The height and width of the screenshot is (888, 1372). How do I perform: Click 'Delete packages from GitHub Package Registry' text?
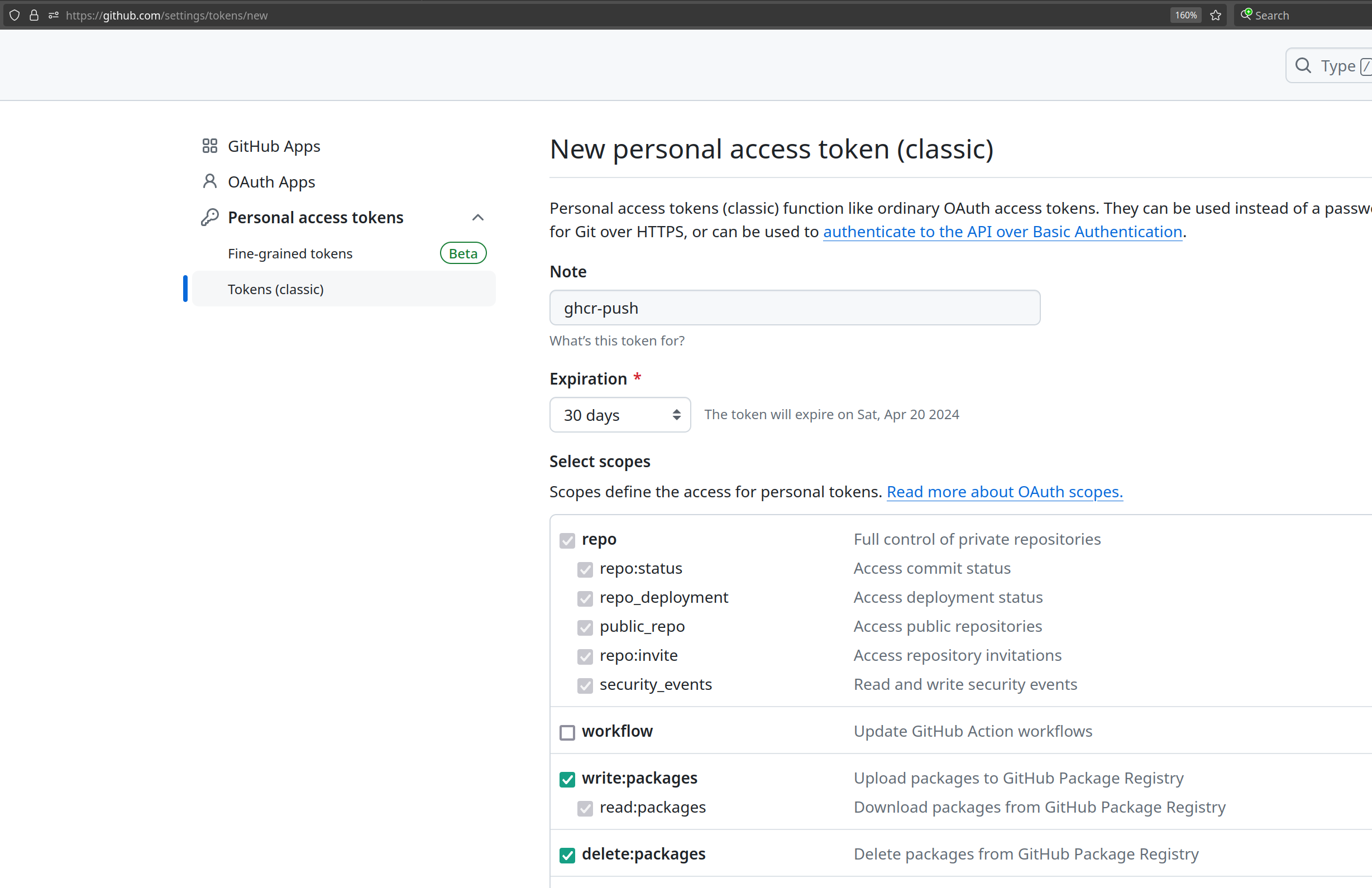[x=1026, y=854]
